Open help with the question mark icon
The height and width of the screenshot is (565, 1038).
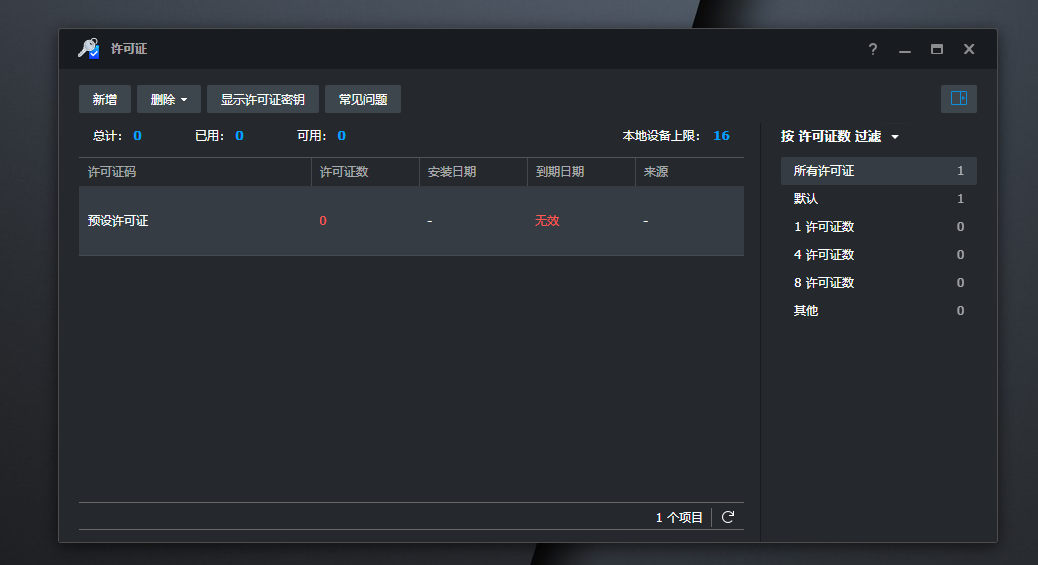click(x=873, y=49)
